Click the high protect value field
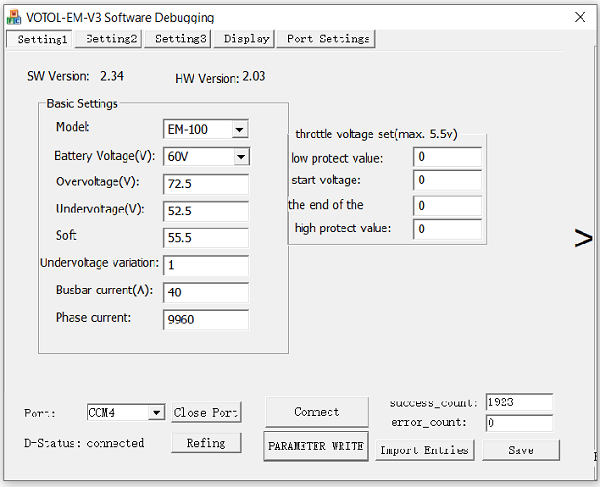 447,229
